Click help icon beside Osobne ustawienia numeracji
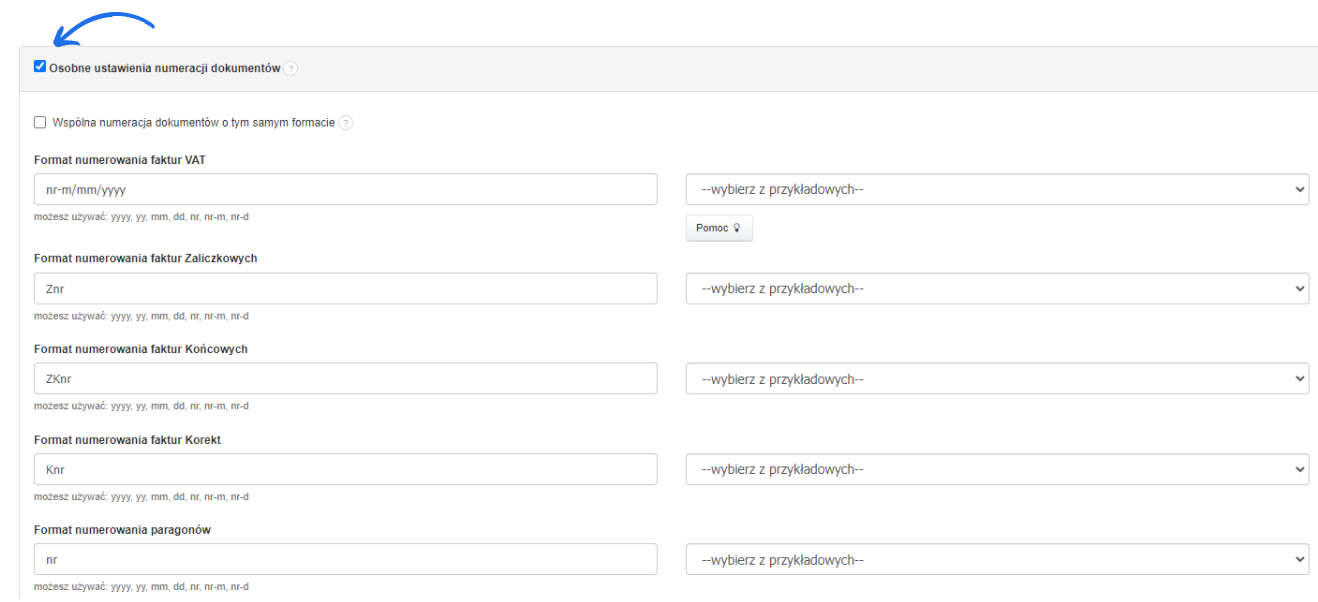This screenshot has height=602, width=1318. coord(291,69)
